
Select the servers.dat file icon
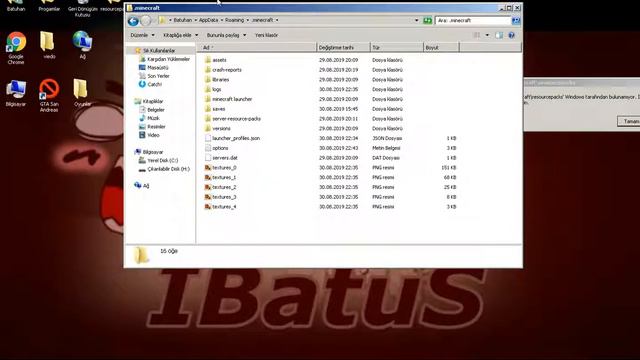(208, 158)
